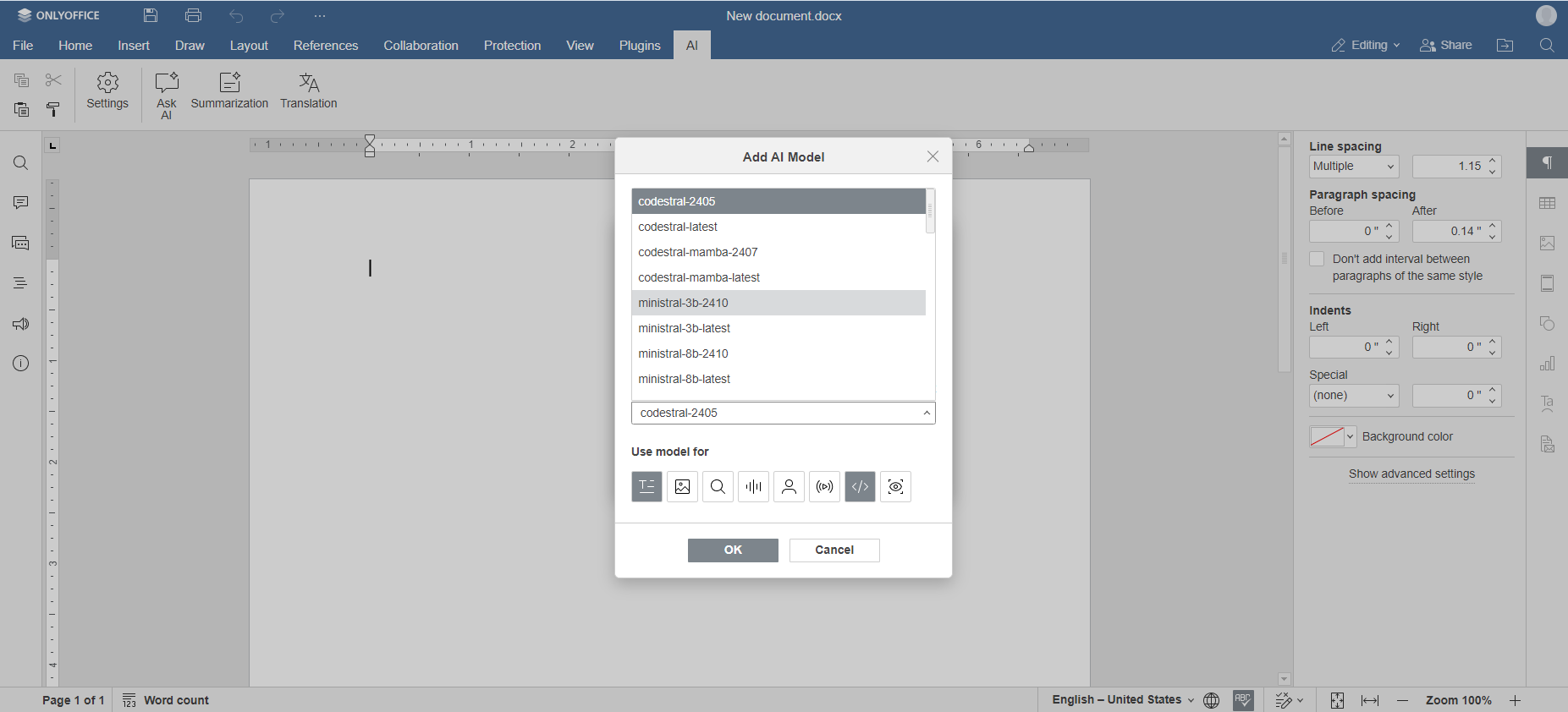Click the Print icon in title bar
Viewport: 1568px width, 712px height.
(x=194, y=15)
